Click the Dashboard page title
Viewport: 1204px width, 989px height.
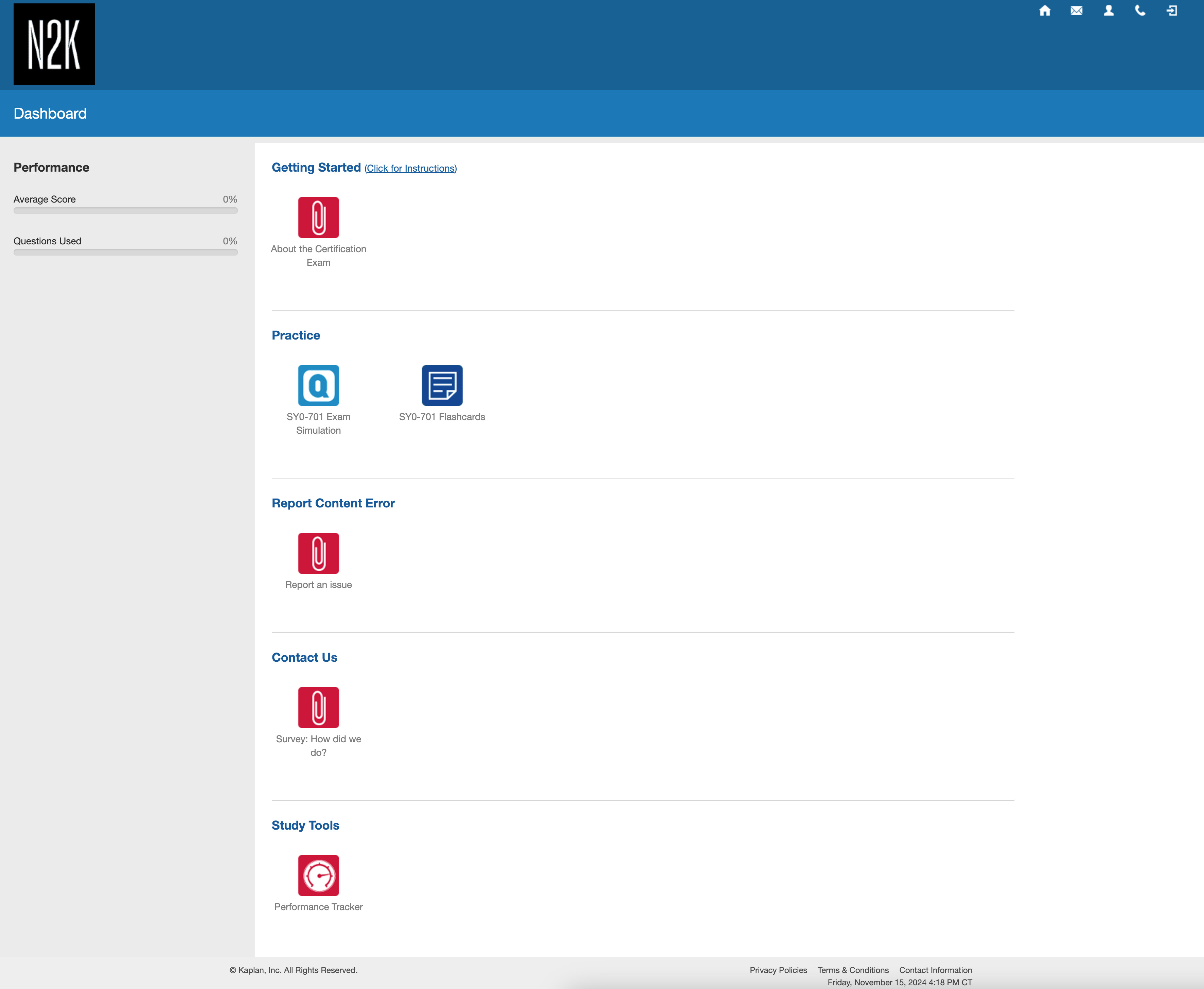click(x=50, y=114)
